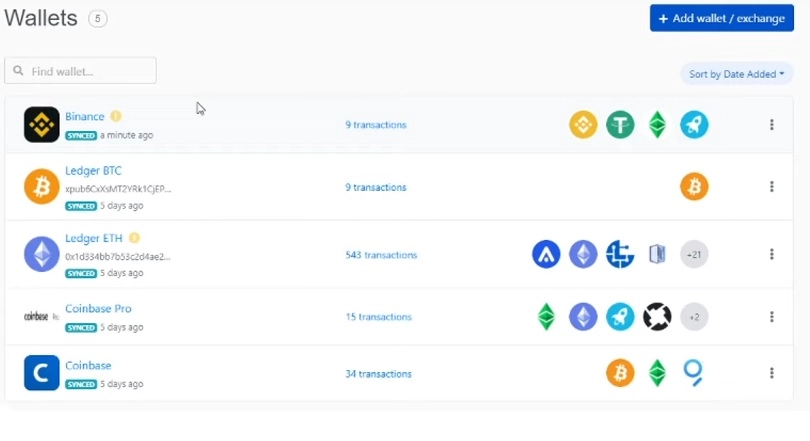
Task: Click the orange Bitcoin coin icon in Coinbase row
Action: click(620, 373)
